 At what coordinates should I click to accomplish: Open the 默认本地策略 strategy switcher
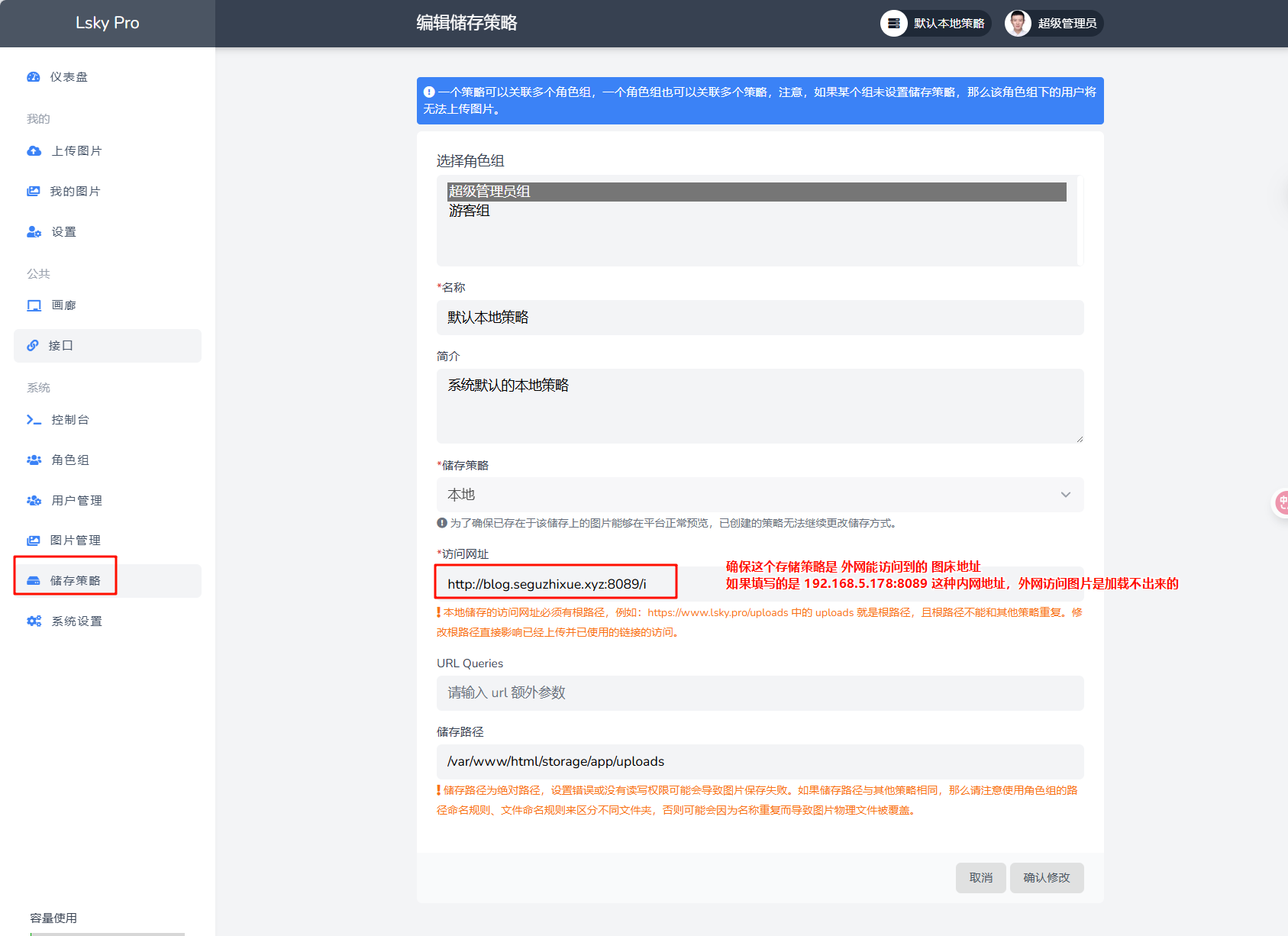(x=935, y=24)
